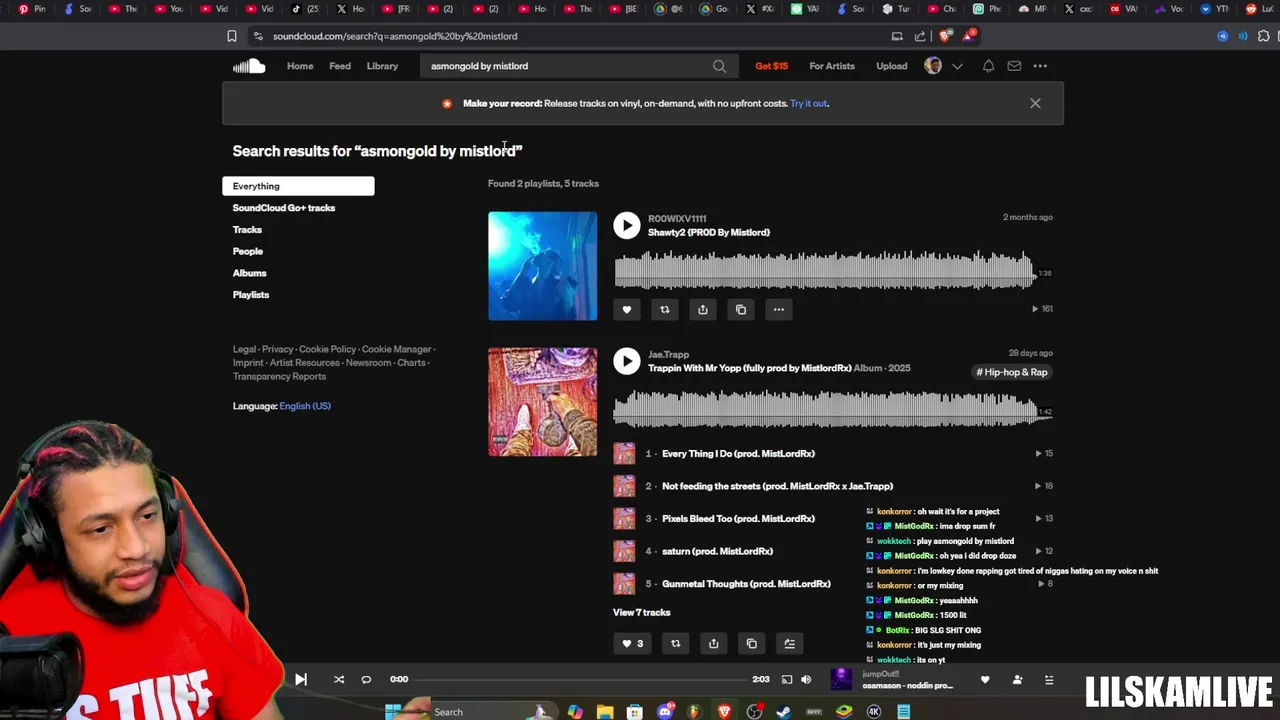Go to Home in SoundCloud nav

[300, 66]
